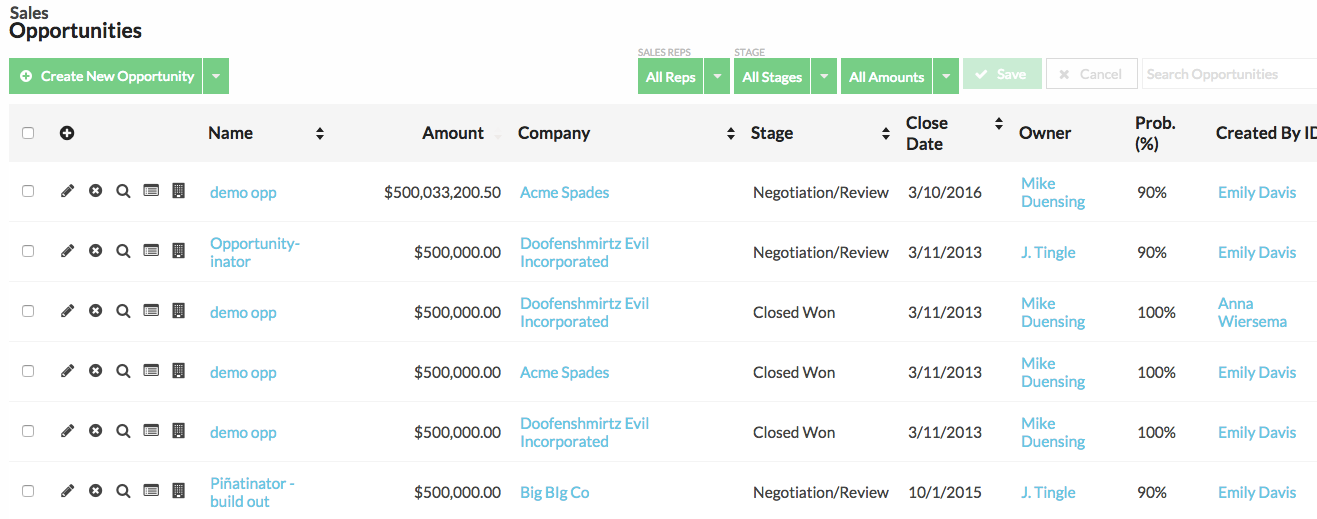Click the pencil edit icon for Opportunity-inator

point(67,251)
